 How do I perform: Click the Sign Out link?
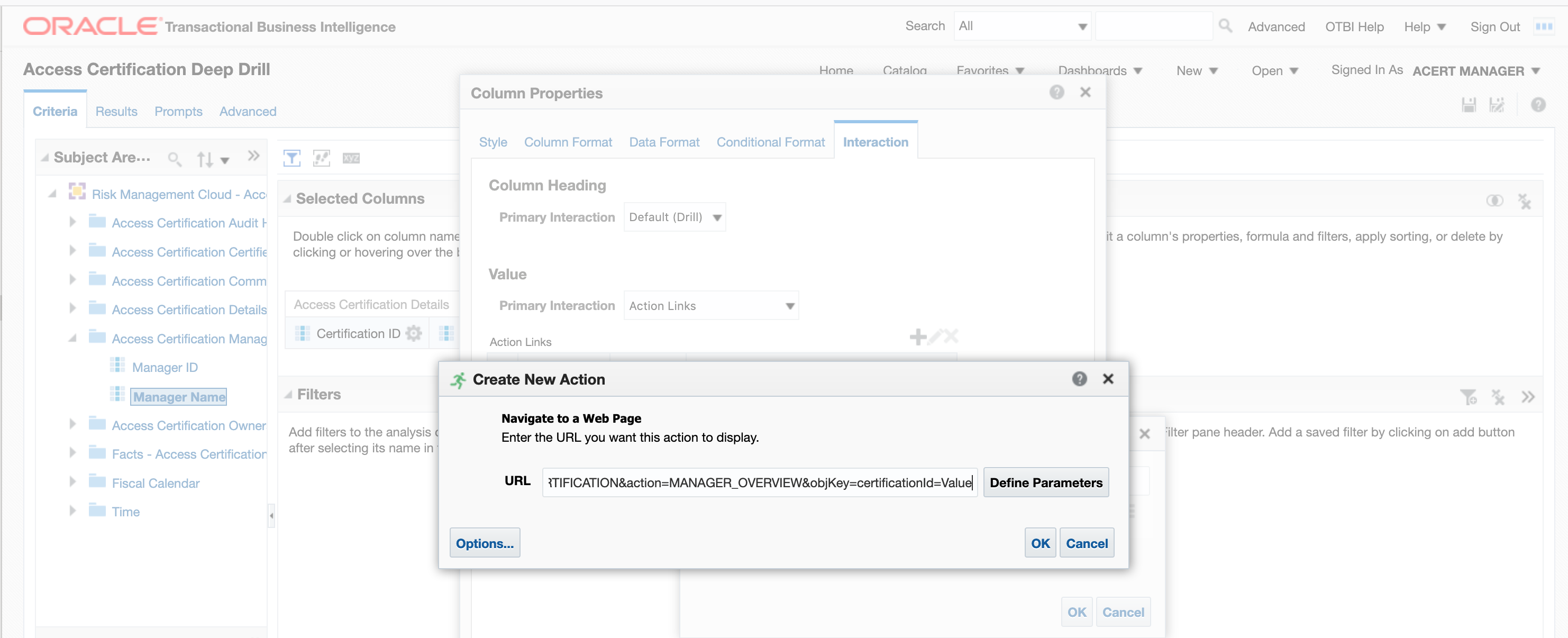click(1495, 27)
